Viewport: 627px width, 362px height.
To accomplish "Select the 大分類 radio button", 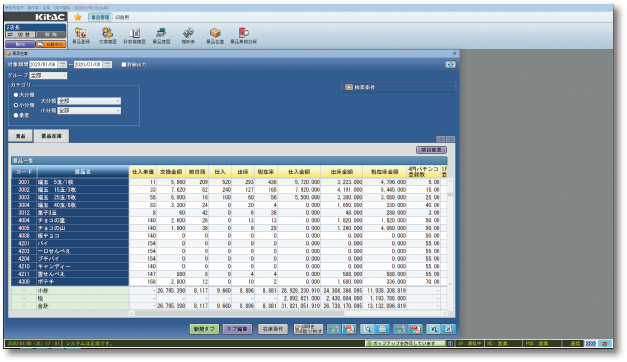I will (16, 95).
